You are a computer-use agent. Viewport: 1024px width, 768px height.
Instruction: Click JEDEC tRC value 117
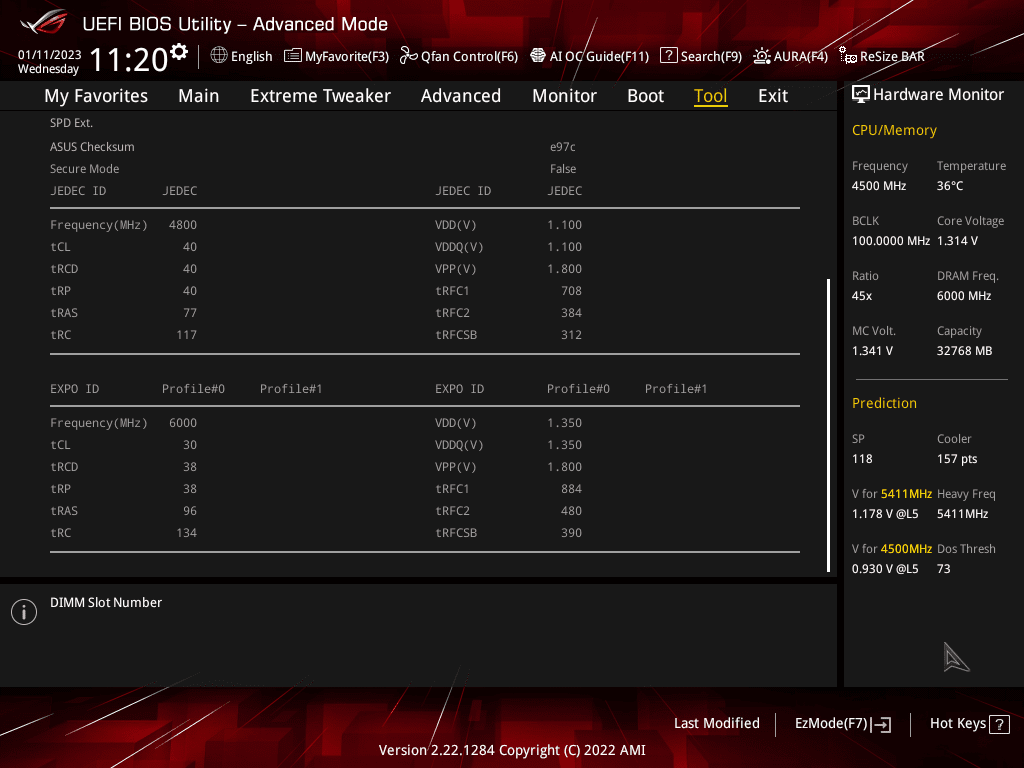[186, 334]
